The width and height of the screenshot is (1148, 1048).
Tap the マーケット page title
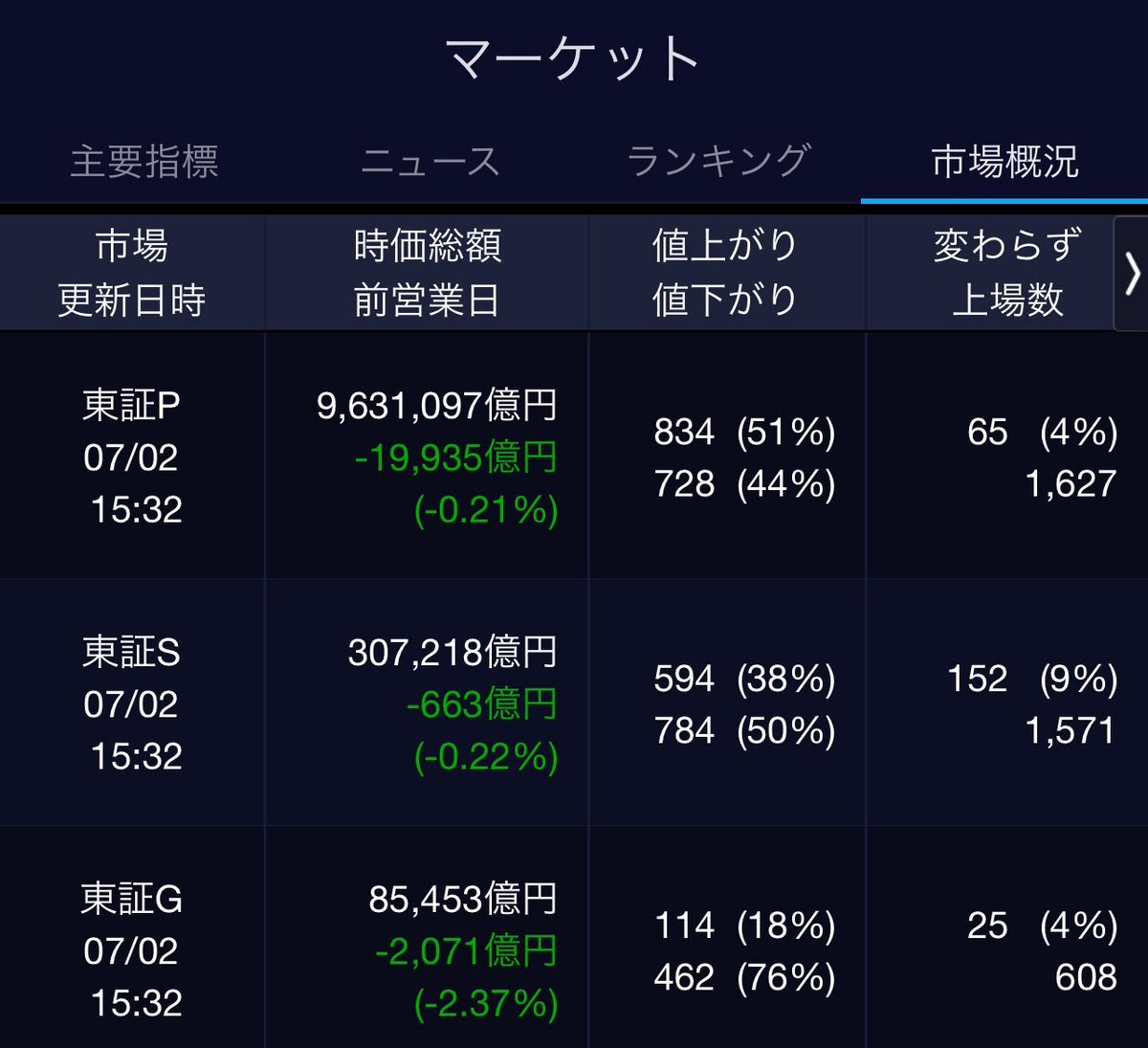coord(573,59)
